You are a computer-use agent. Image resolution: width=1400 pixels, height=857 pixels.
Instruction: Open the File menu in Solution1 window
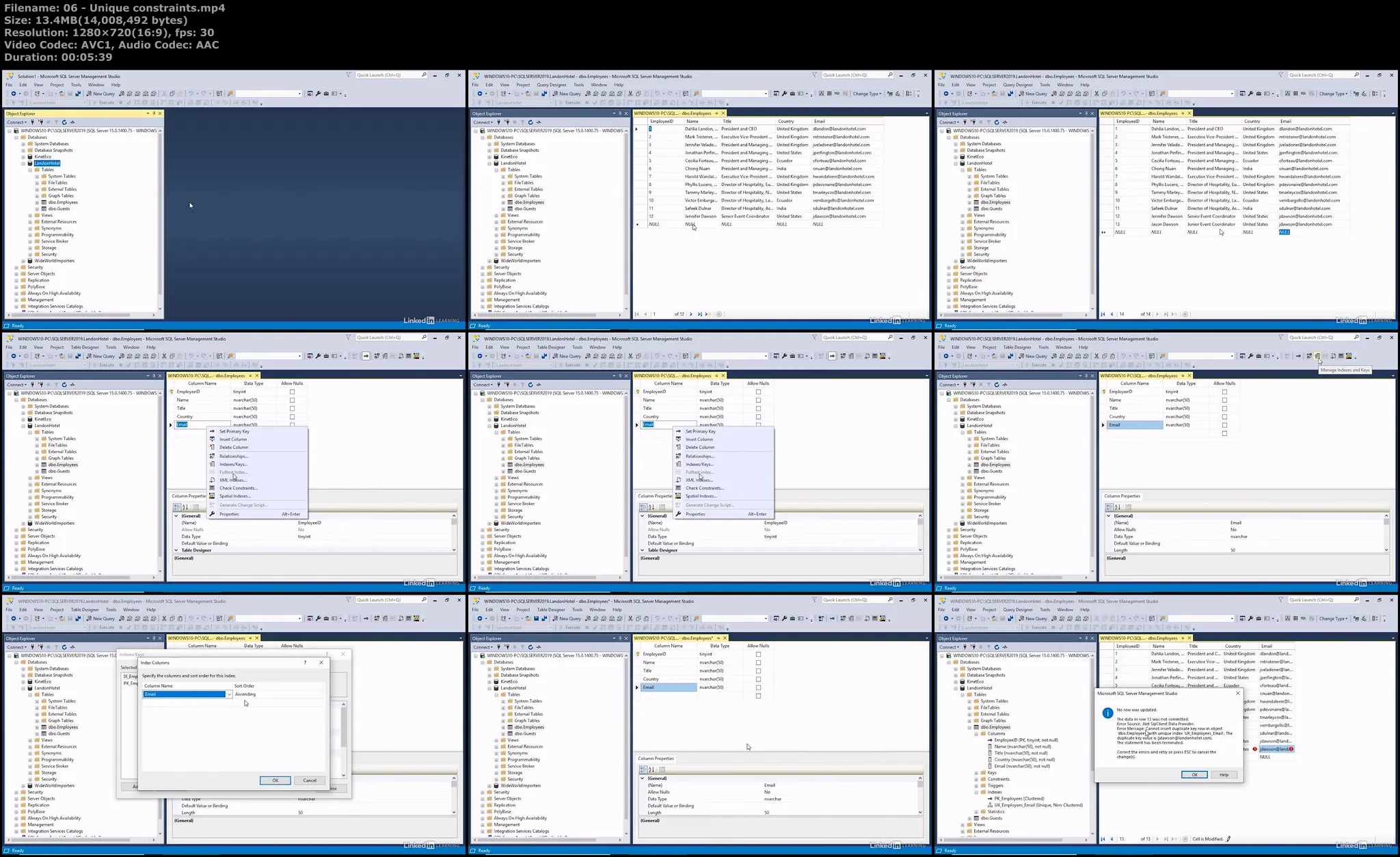point(9,85)
